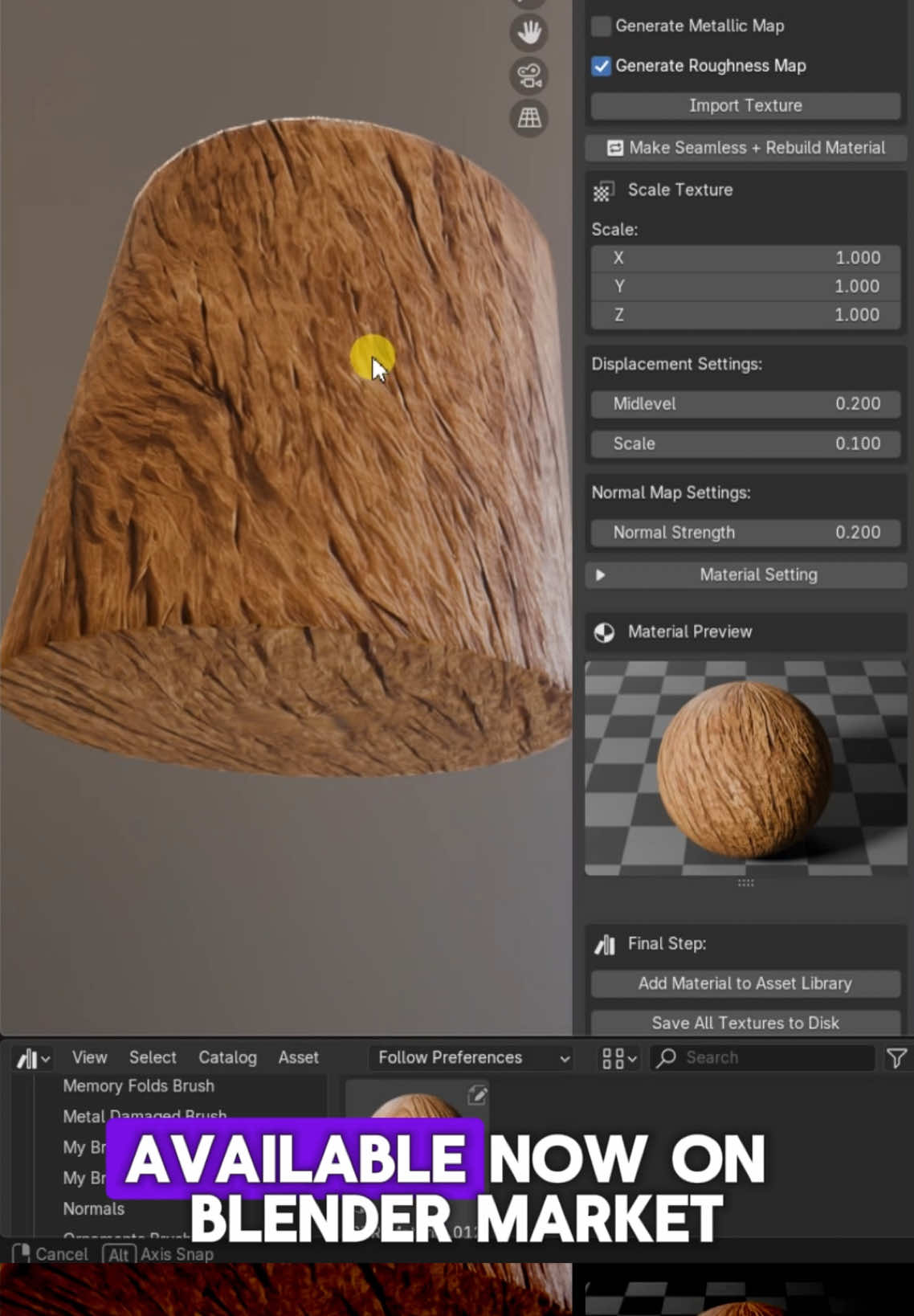Adjust the displacement Scale 0.100 field
Screen dimensions: 914x1316
745,443
